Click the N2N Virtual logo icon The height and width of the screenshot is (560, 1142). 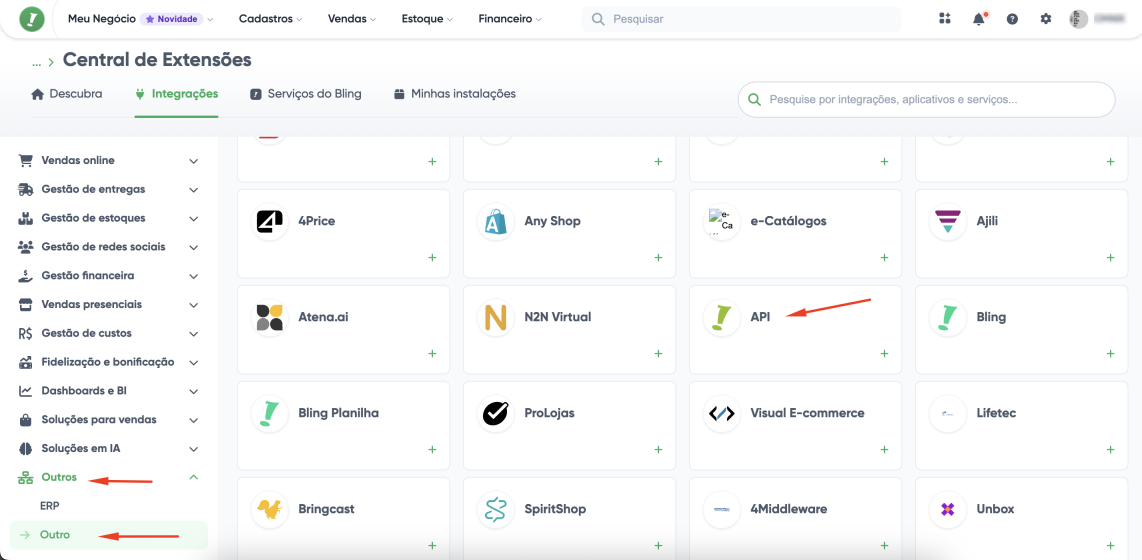[x=495, y=318]
